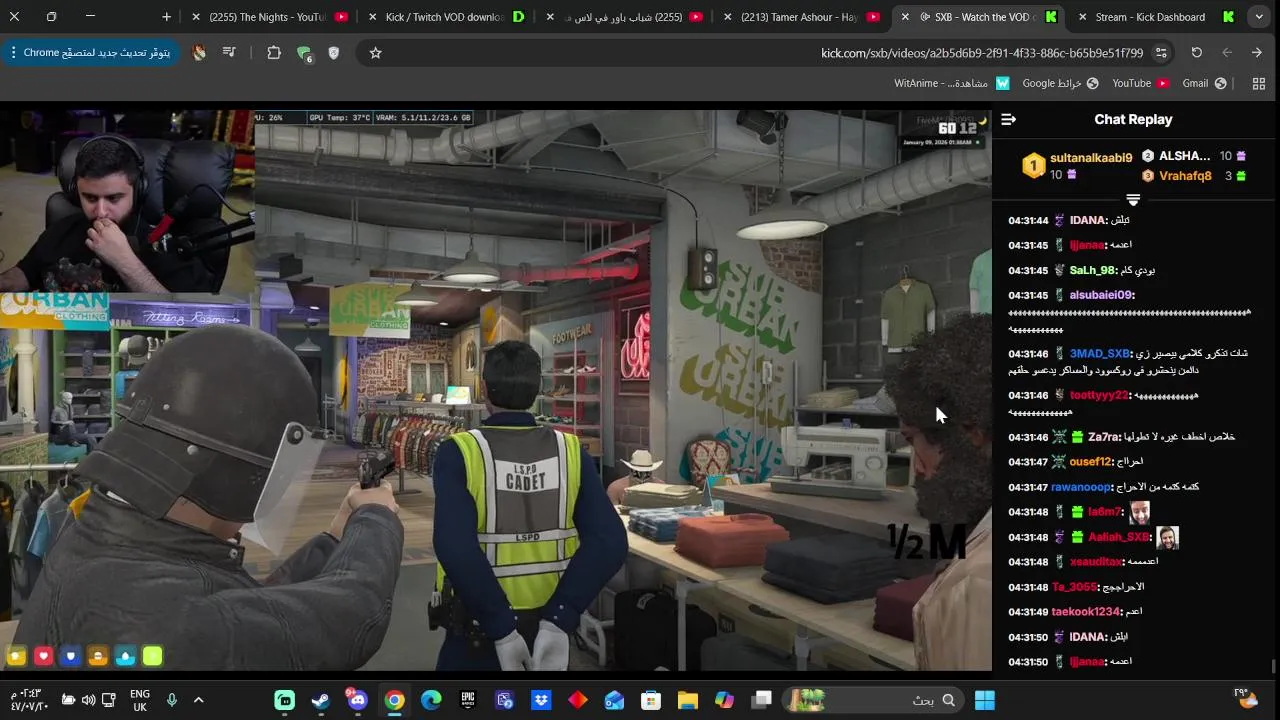Select the SXB - Watch the VOD tab
This screenshot has height=720, width=1280.
point(979,17)
